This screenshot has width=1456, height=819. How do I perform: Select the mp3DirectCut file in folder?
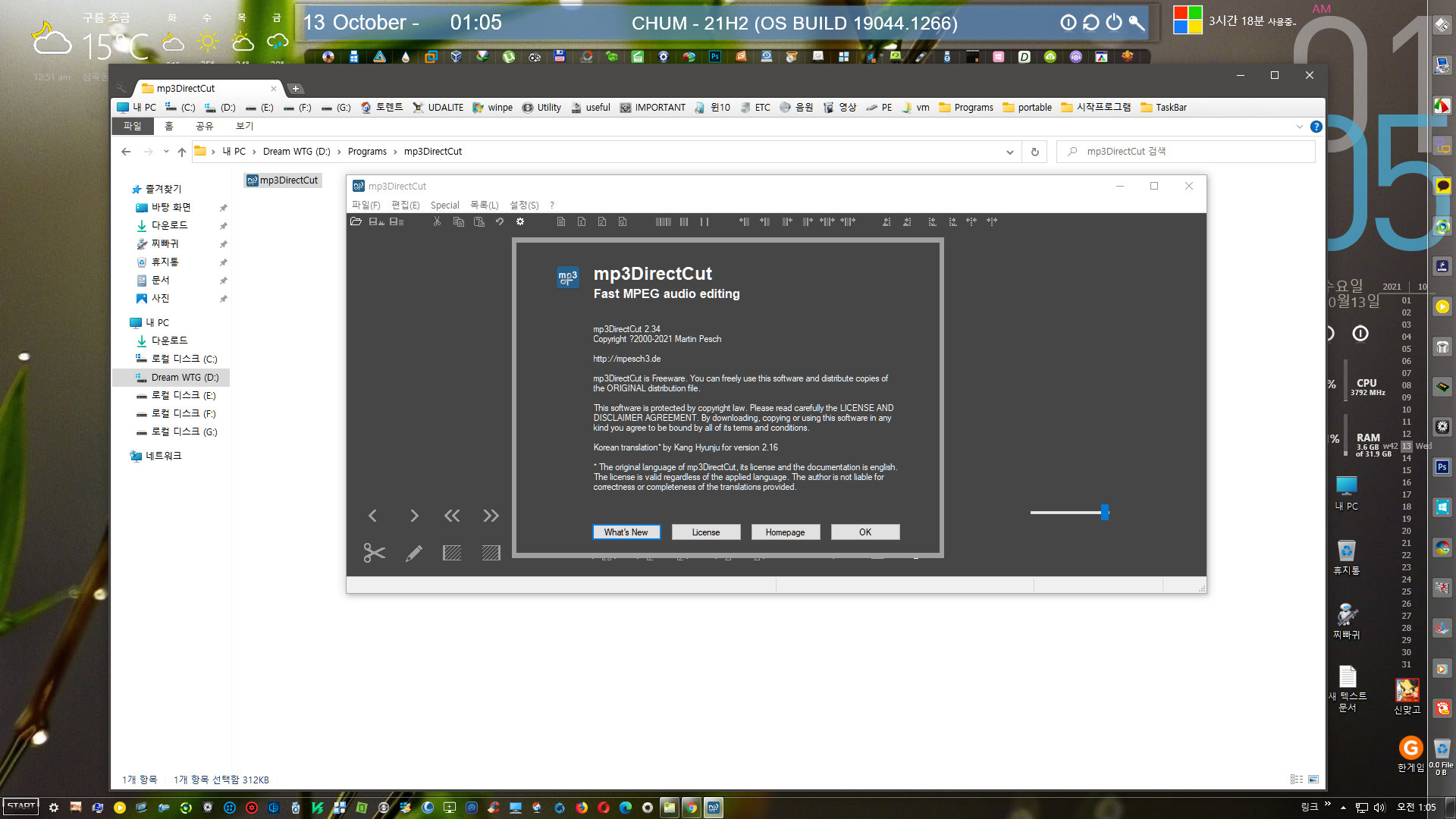282,180
